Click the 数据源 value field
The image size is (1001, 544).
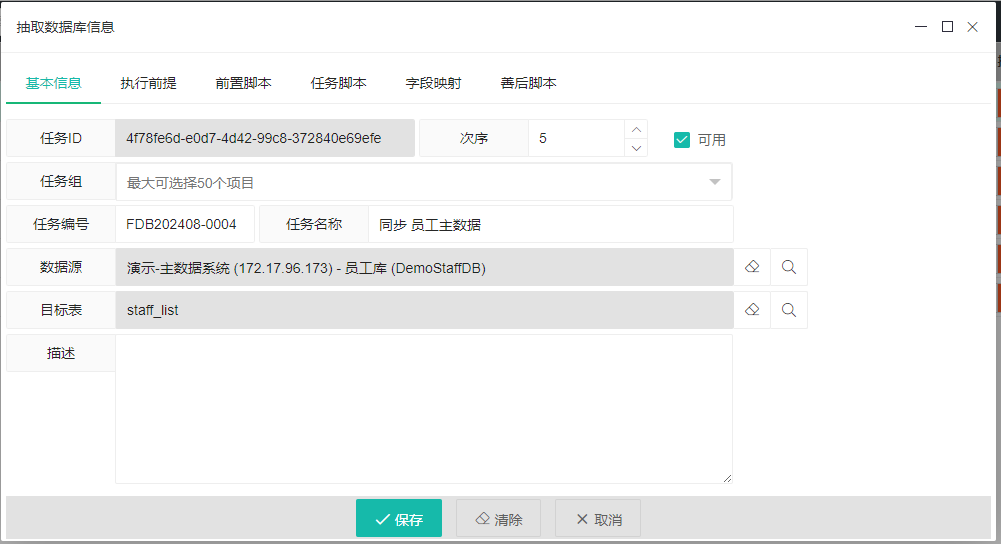click(x=425, y=267)
